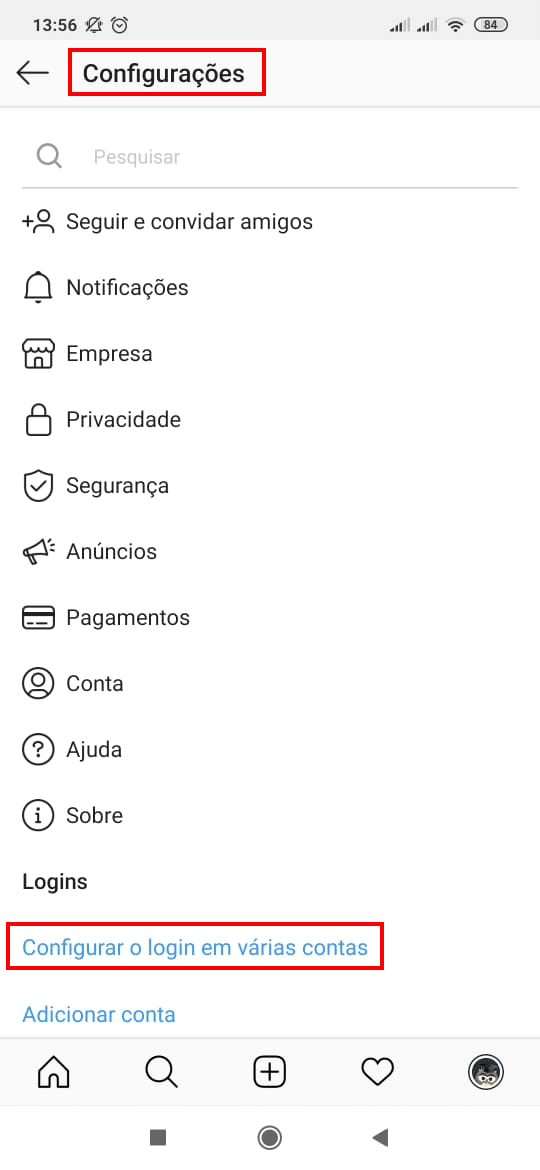Screen dimensions: 540x1170
Task: Tap the Pagamentos card icon
Action: point(38,618)
